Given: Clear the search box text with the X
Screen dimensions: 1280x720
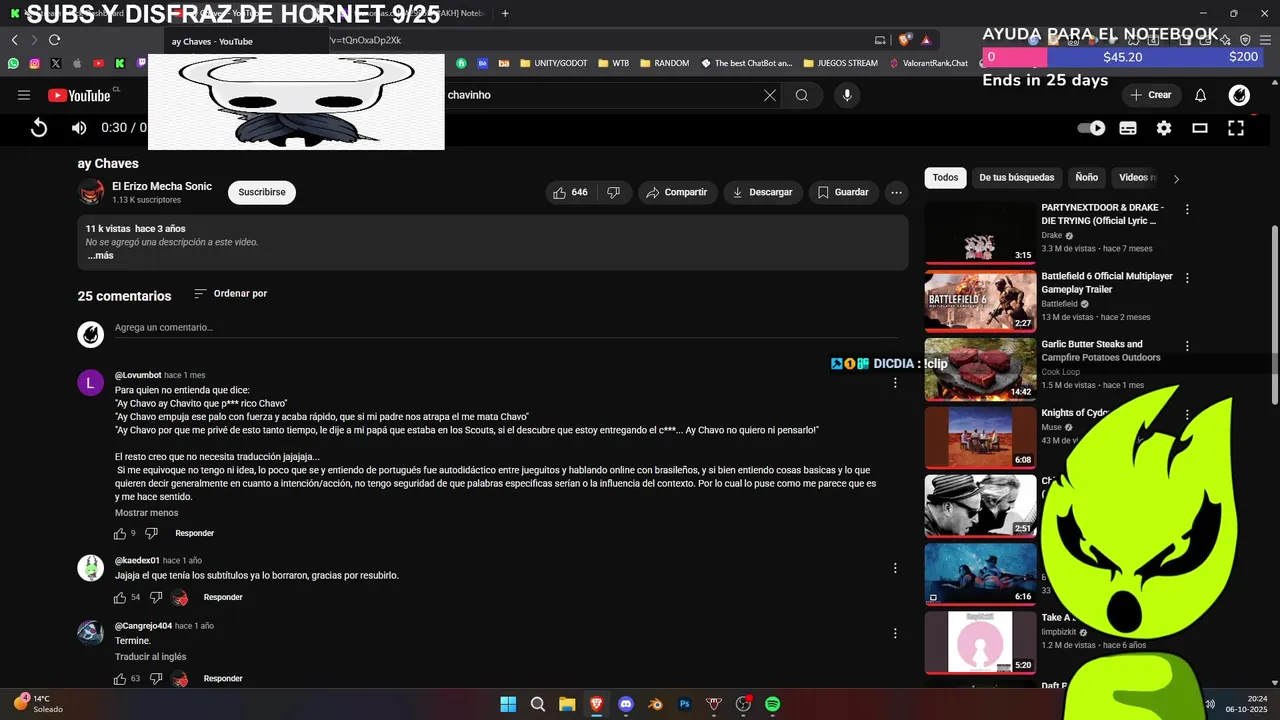Looking at the screenshot, I should [769, 95].
